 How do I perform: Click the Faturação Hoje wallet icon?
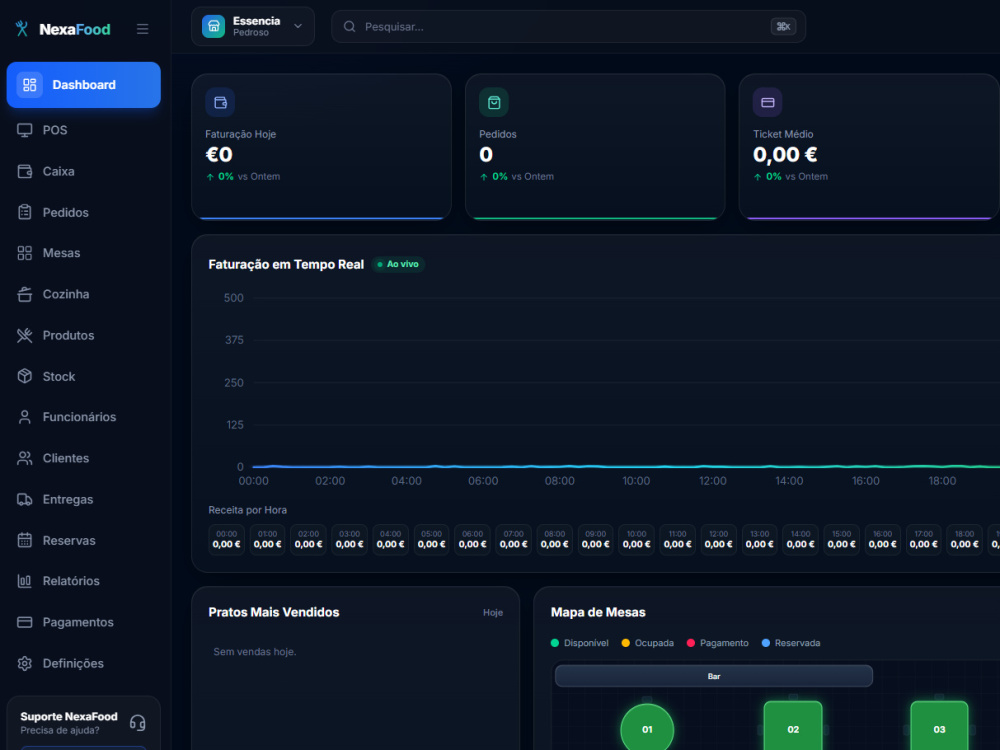tap(220, 103)
